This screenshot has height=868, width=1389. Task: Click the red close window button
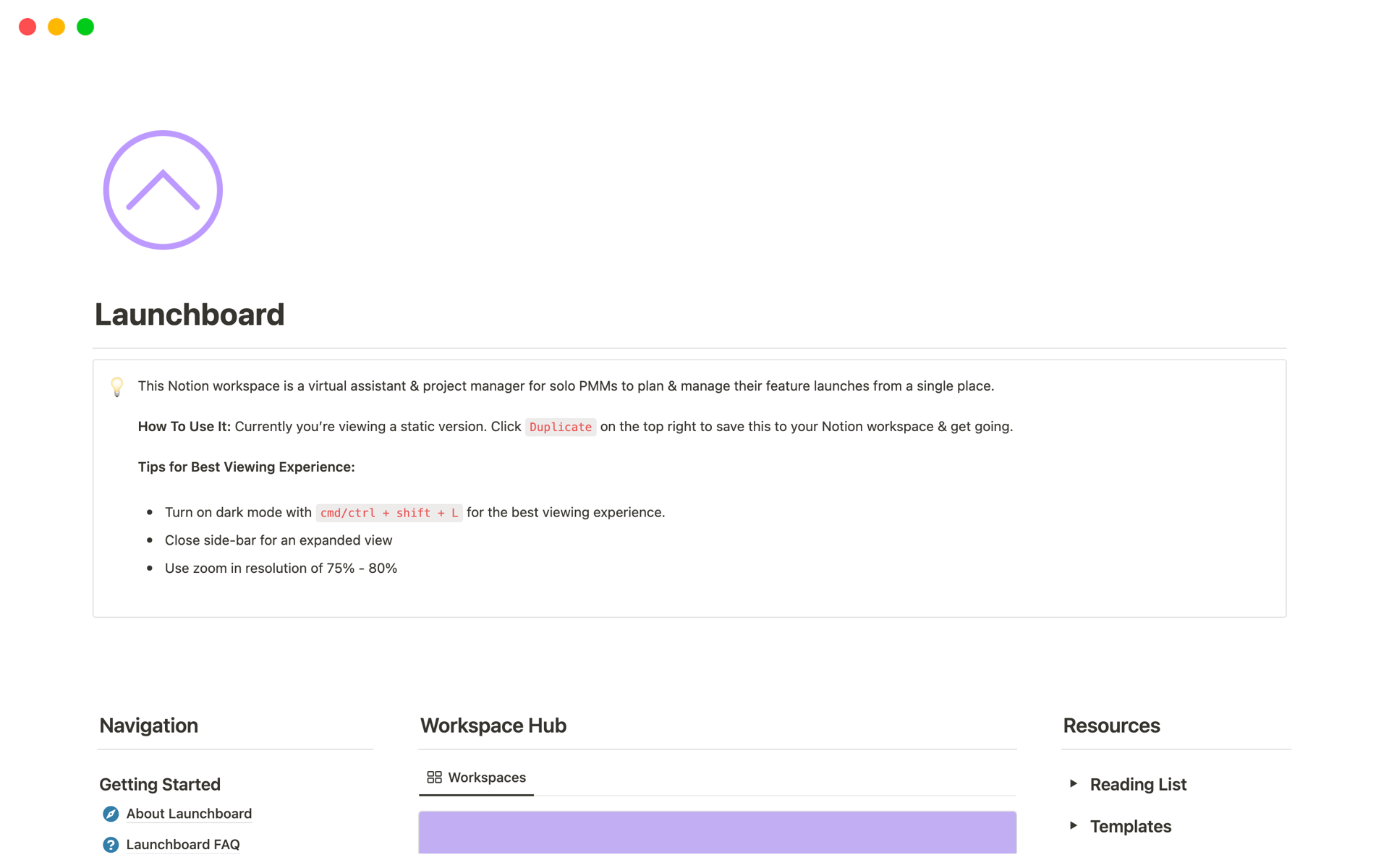pyautogui.click(x=27, y=27)
